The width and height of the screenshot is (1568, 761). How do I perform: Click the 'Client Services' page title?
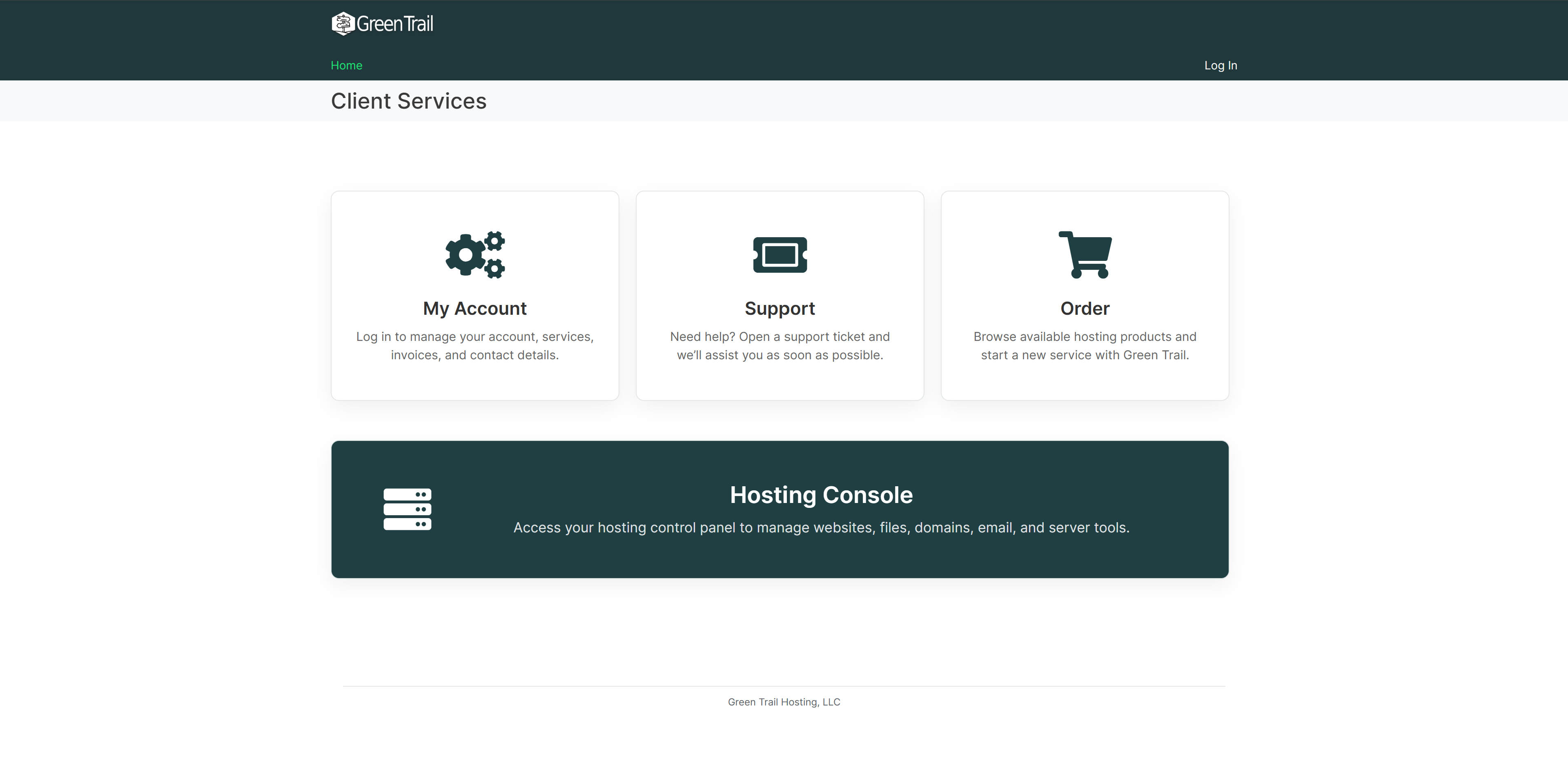tap(408, 101)
